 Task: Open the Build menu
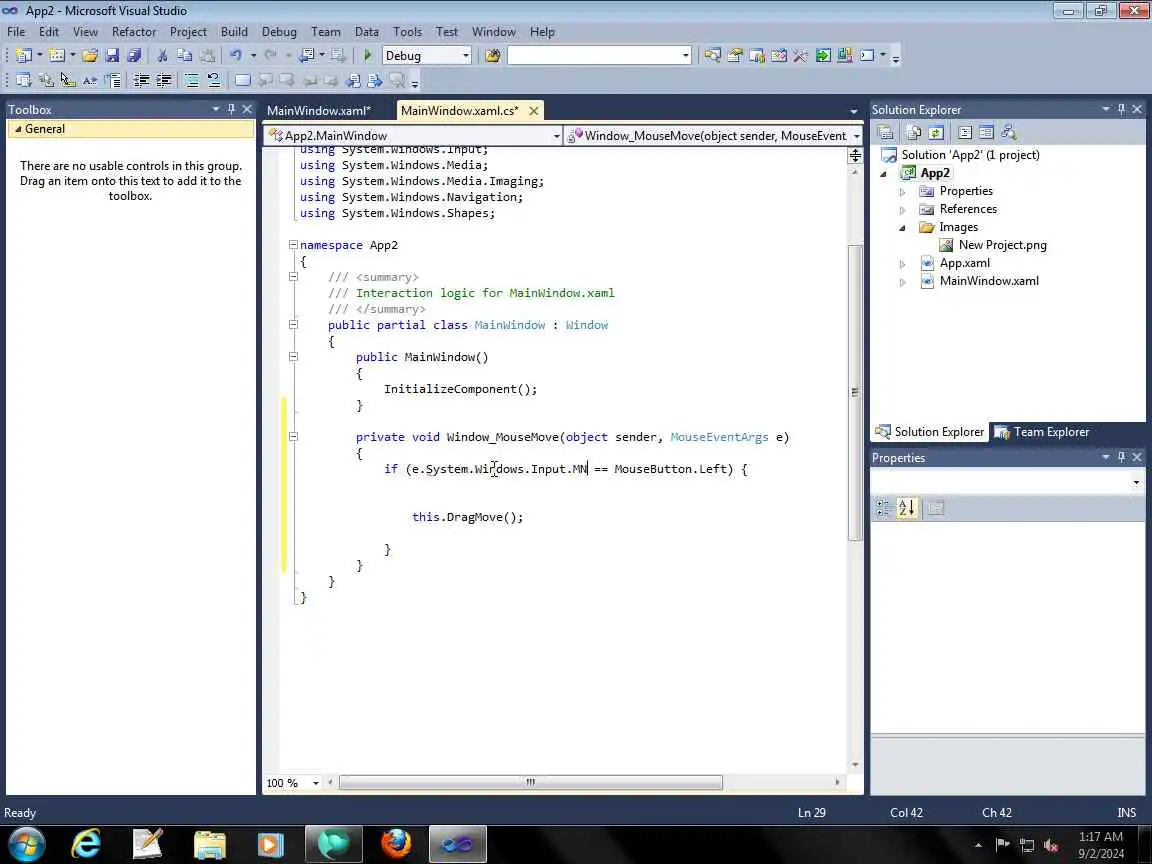click(x=234, y=32)
